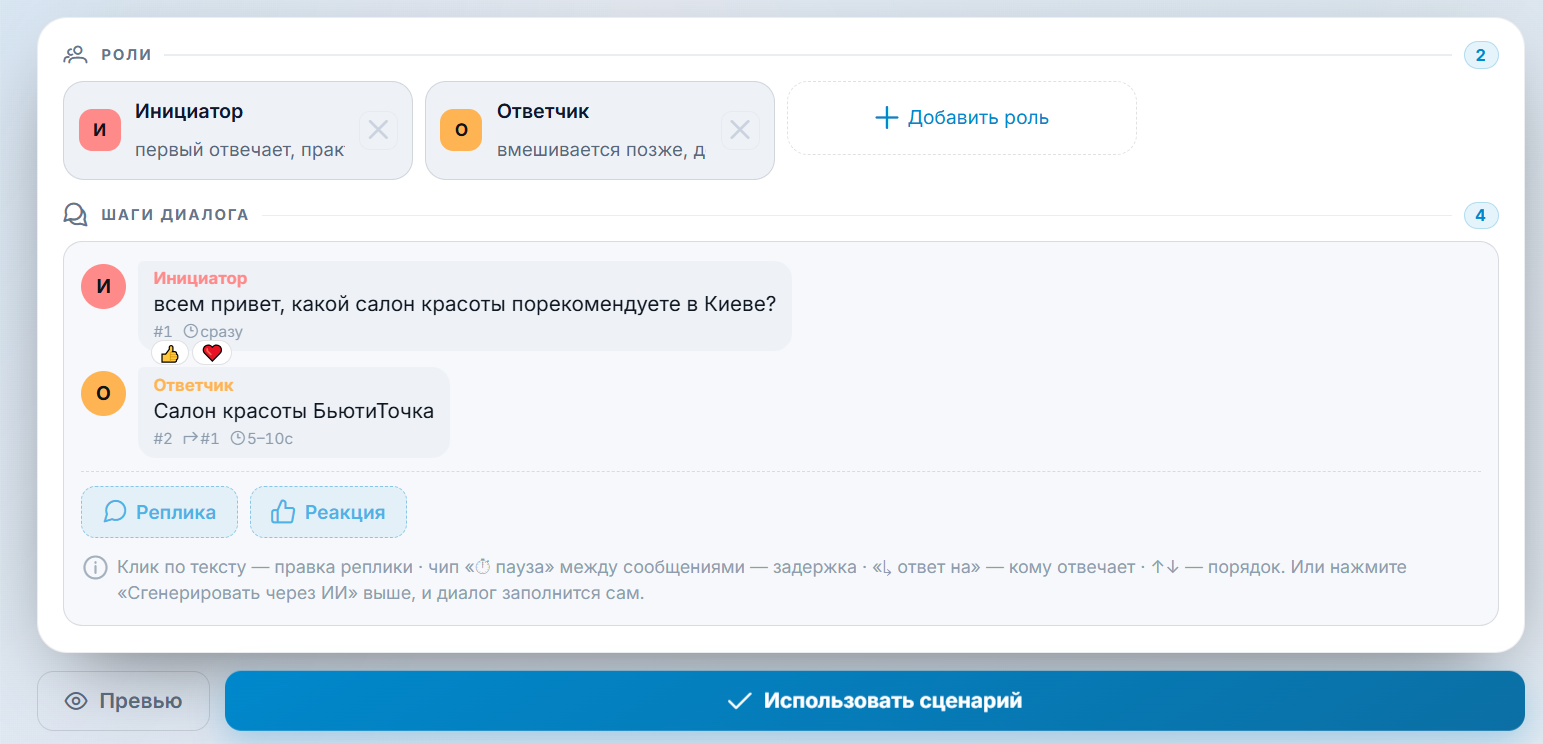Click the info icon beside the hint text
1543x744 pixels.
[95, 568]
